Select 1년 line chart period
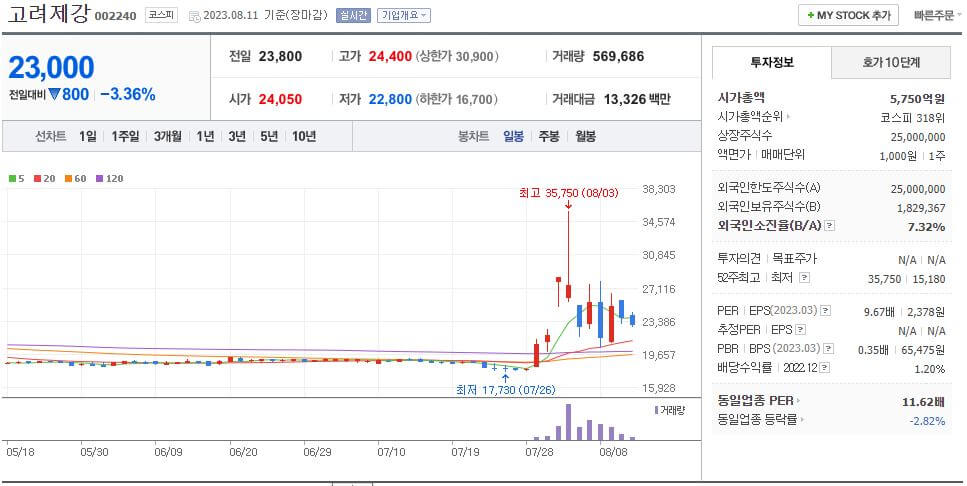 205,136
